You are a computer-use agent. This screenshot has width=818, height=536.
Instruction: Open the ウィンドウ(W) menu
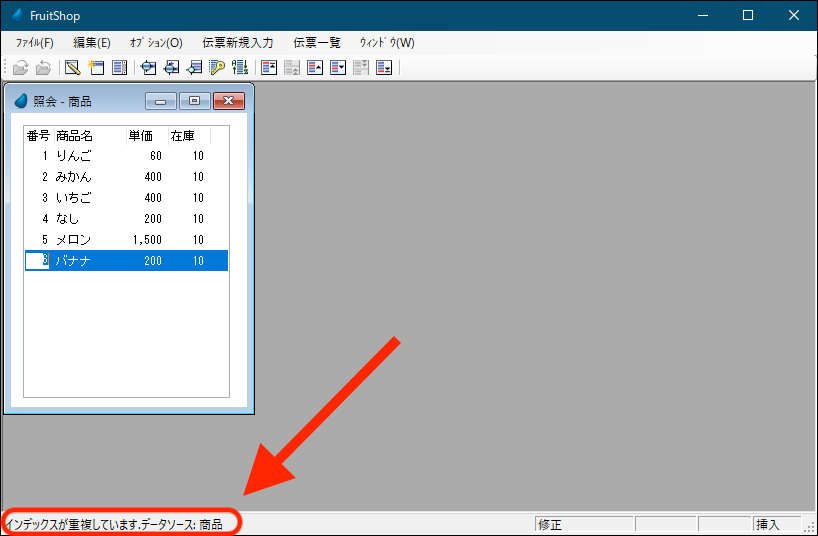[x=387, y=43]
